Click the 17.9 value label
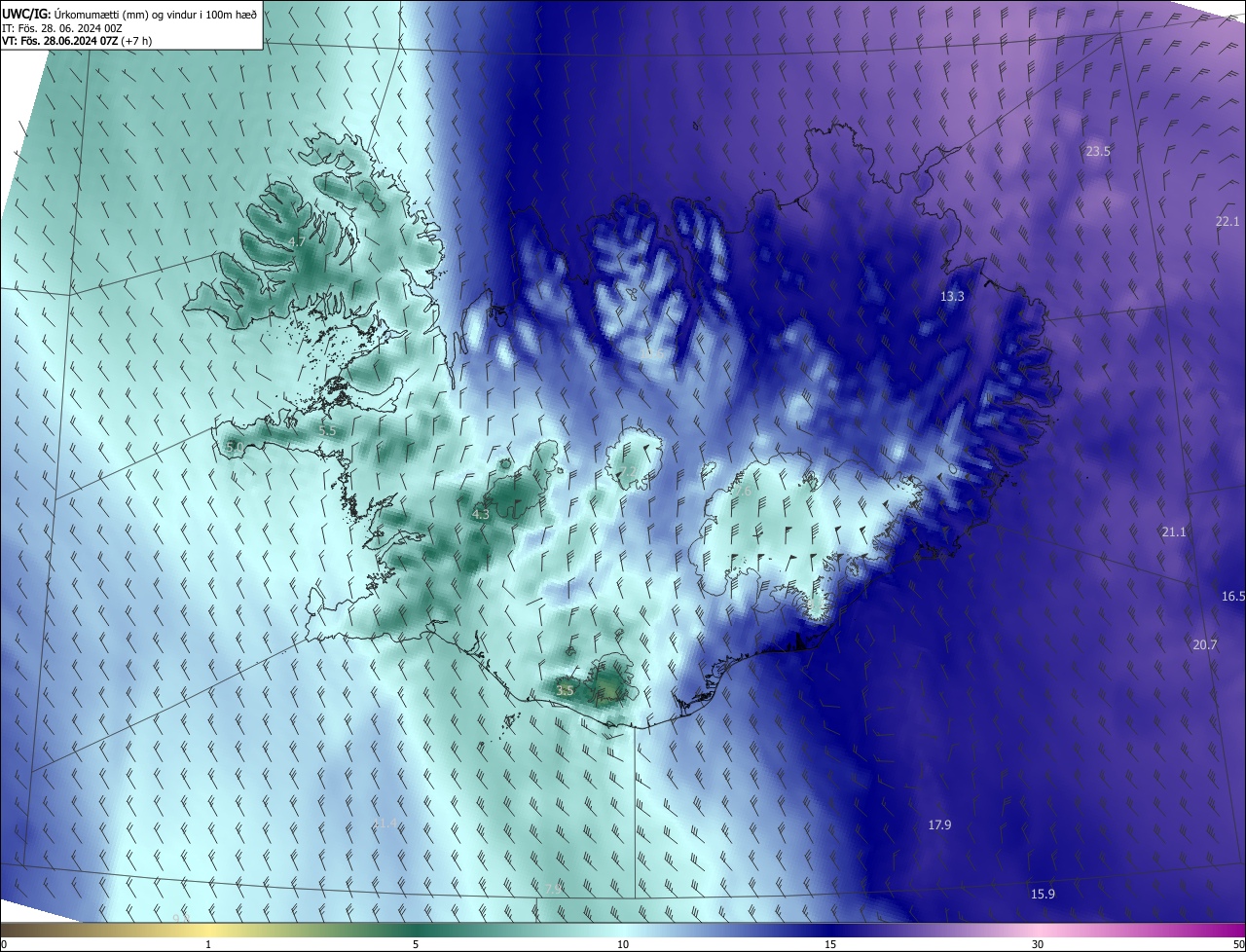1246x952 pixels. 939,824
